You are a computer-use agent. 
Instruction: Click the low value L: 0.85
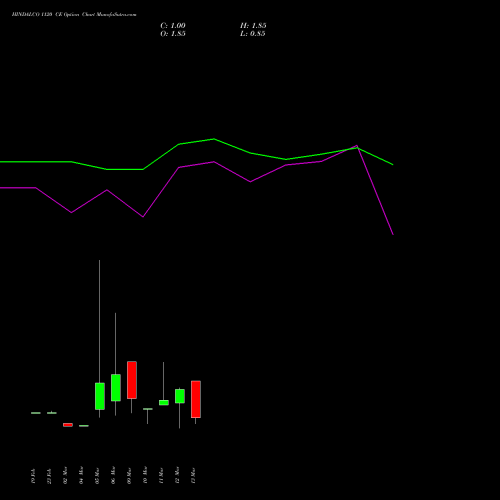pyautogui.click(x=253, y=34)
